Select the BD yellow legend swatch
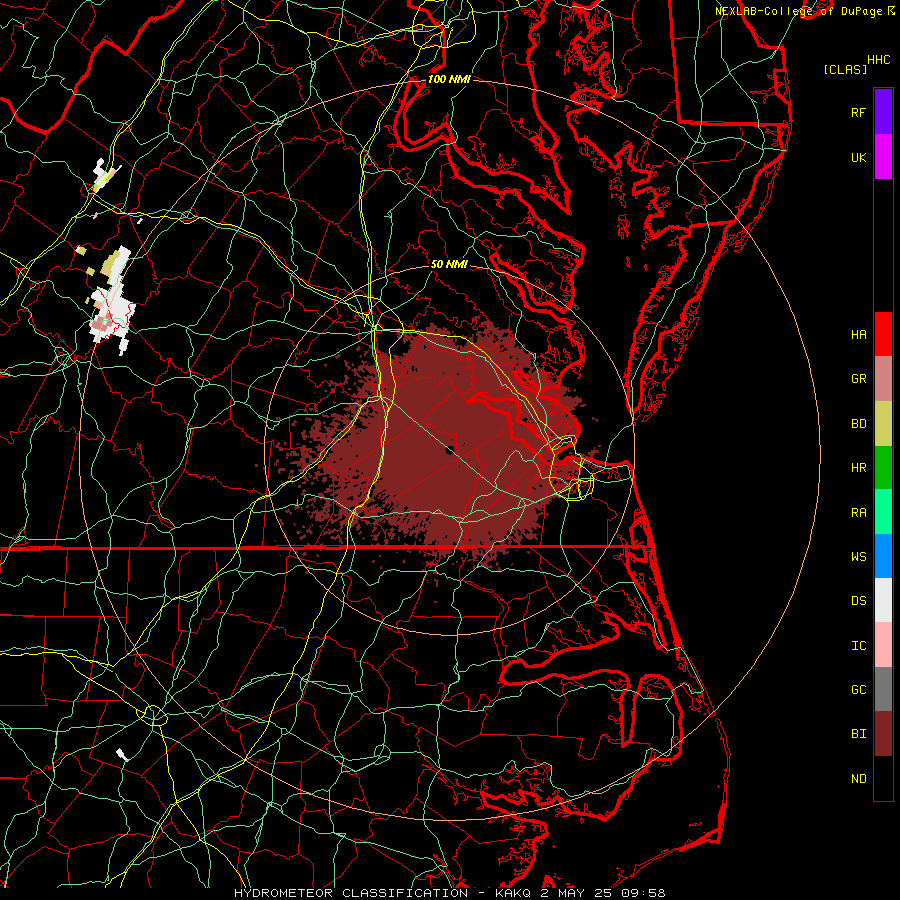 (883, 424)
